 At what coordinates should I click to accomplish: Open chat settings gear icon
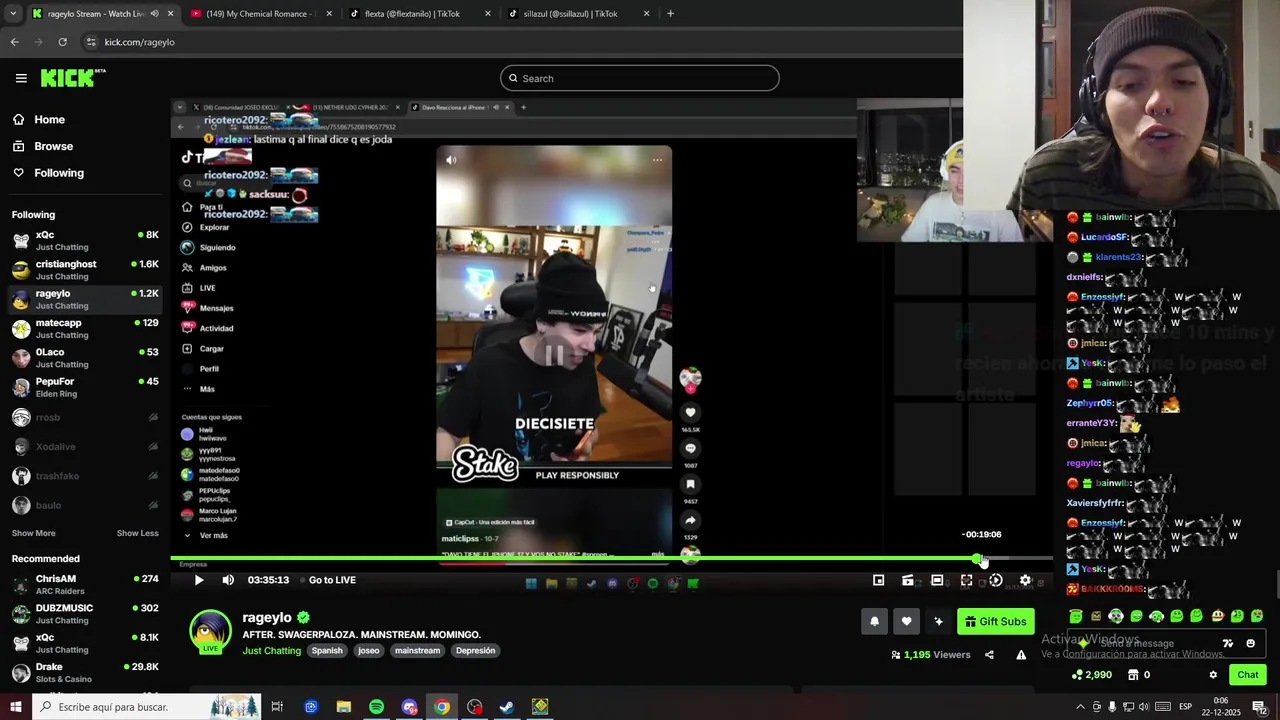coord(1213,675)
